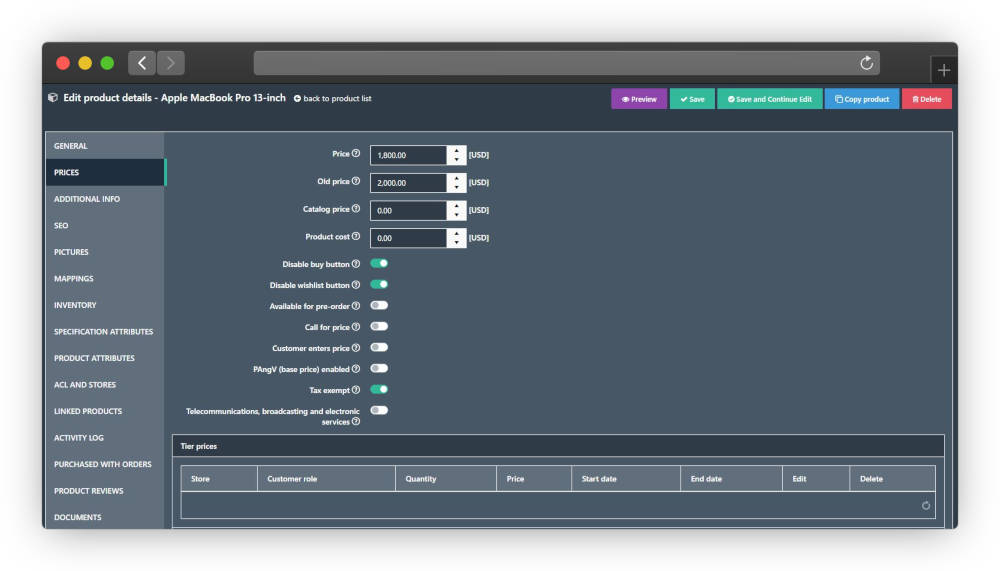The image size is (1000, 571).
Task: Enable Call for price
Action: [x=379, y=327]
